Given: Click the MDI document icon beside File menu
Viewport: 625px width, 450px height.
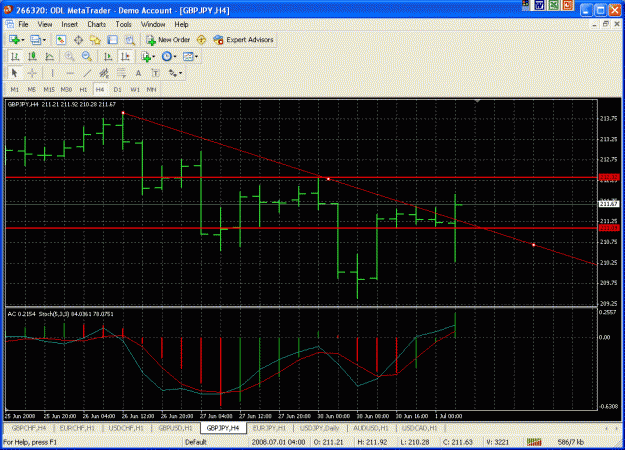Looking at the screenshot, I should 9,24.
